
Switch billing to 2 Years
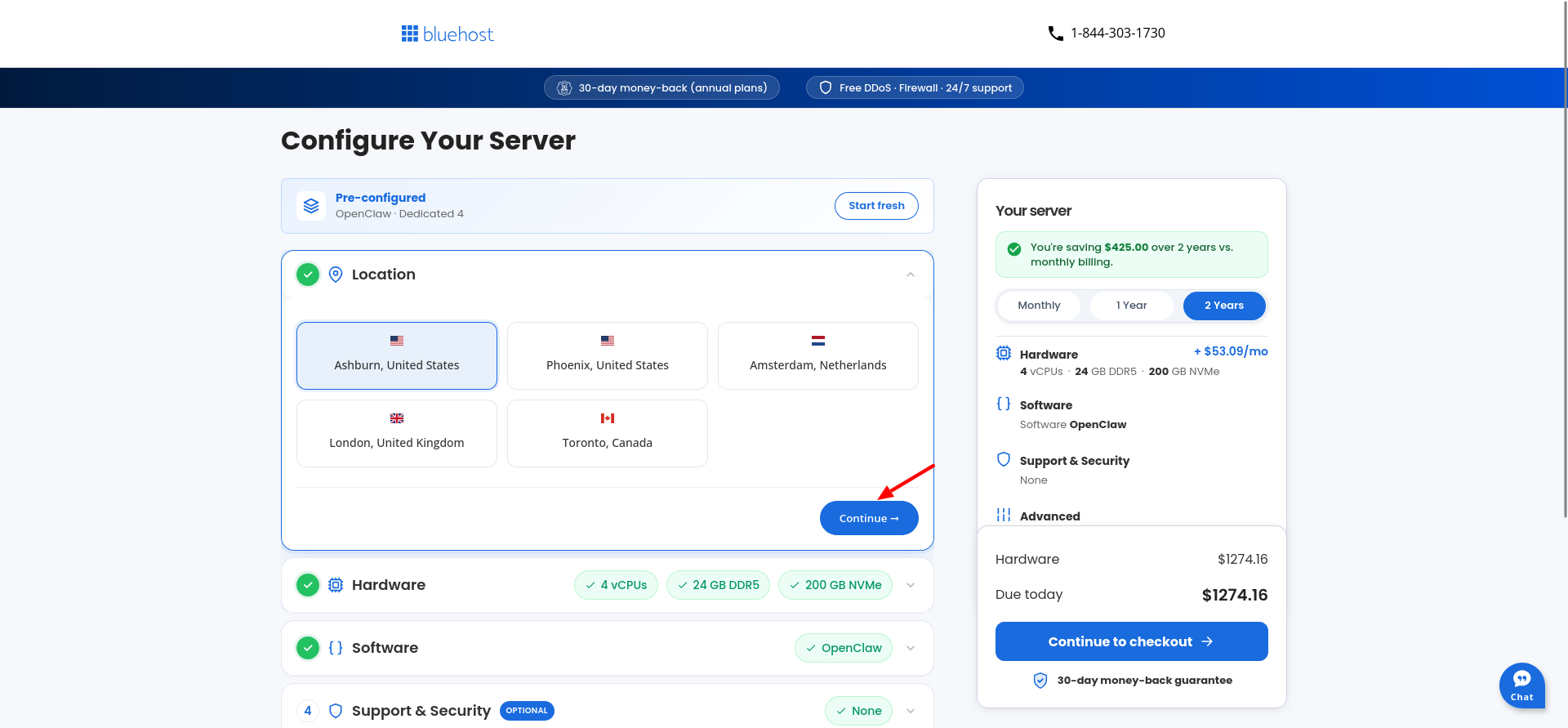tap(1224, 306)
